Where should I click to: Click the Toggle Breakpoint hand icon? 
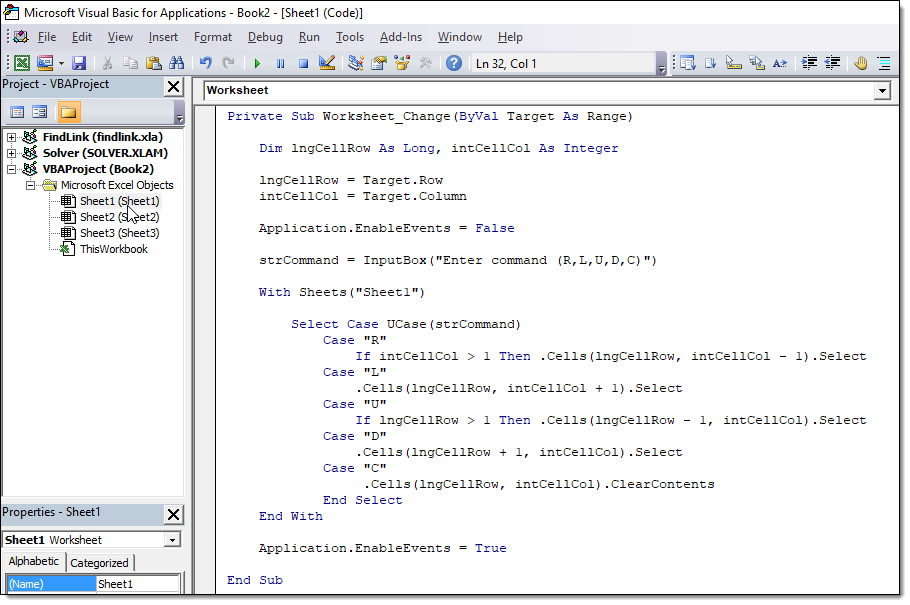(860, 63)
